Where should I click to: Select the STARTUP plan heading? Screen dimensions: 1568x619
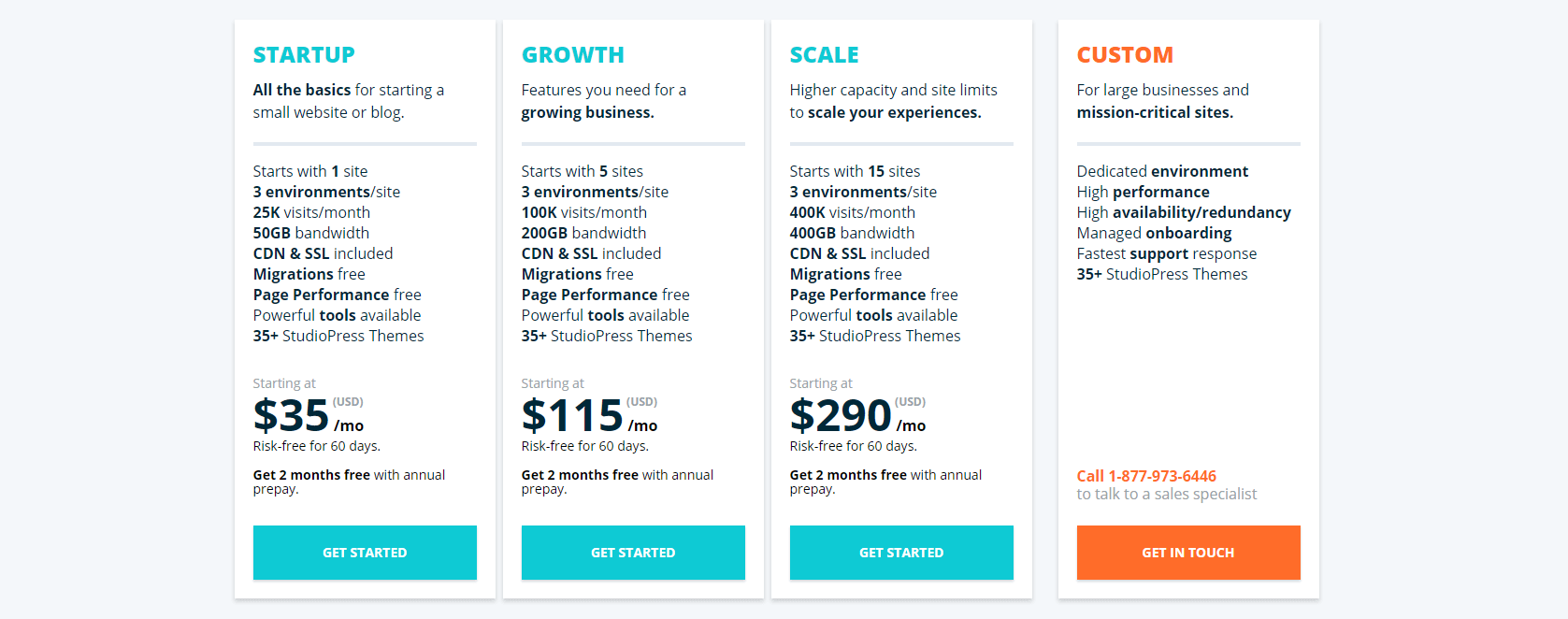304,54
